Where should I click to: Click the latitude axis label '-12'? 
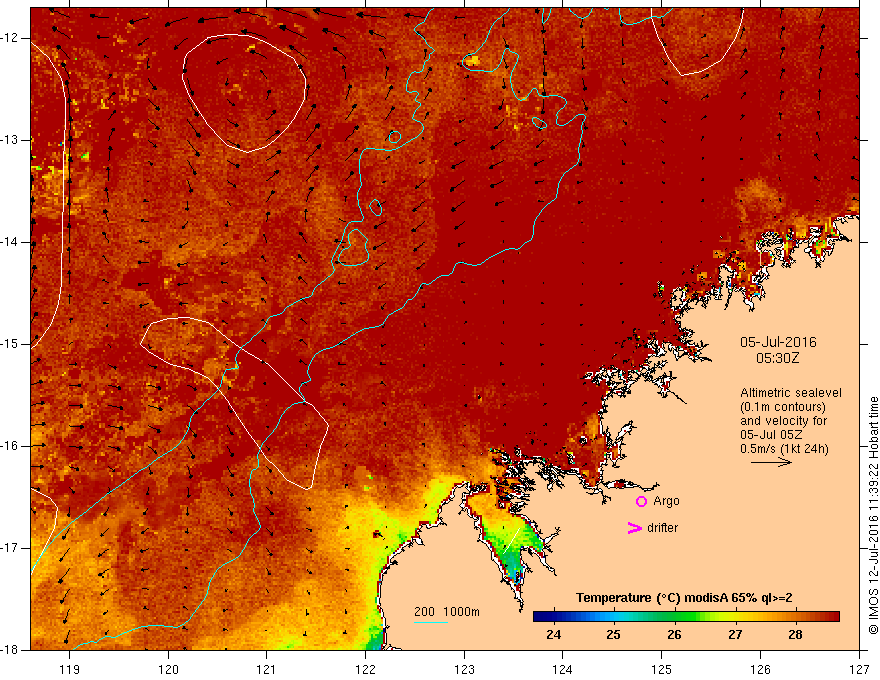(x=10, y=38)
